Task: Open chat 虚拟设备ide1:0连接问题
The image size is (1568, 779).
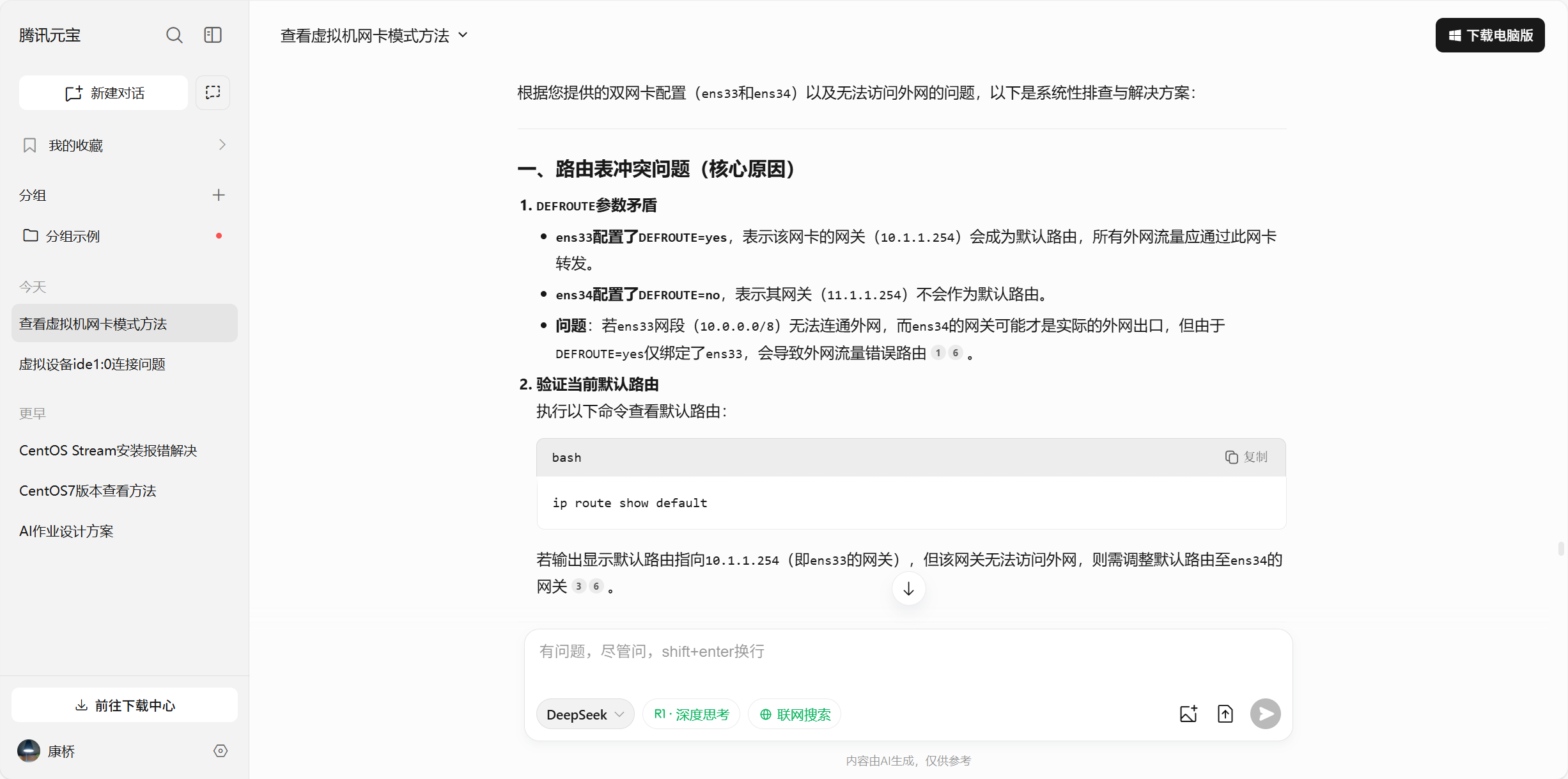Action: (x=93, y=364)
